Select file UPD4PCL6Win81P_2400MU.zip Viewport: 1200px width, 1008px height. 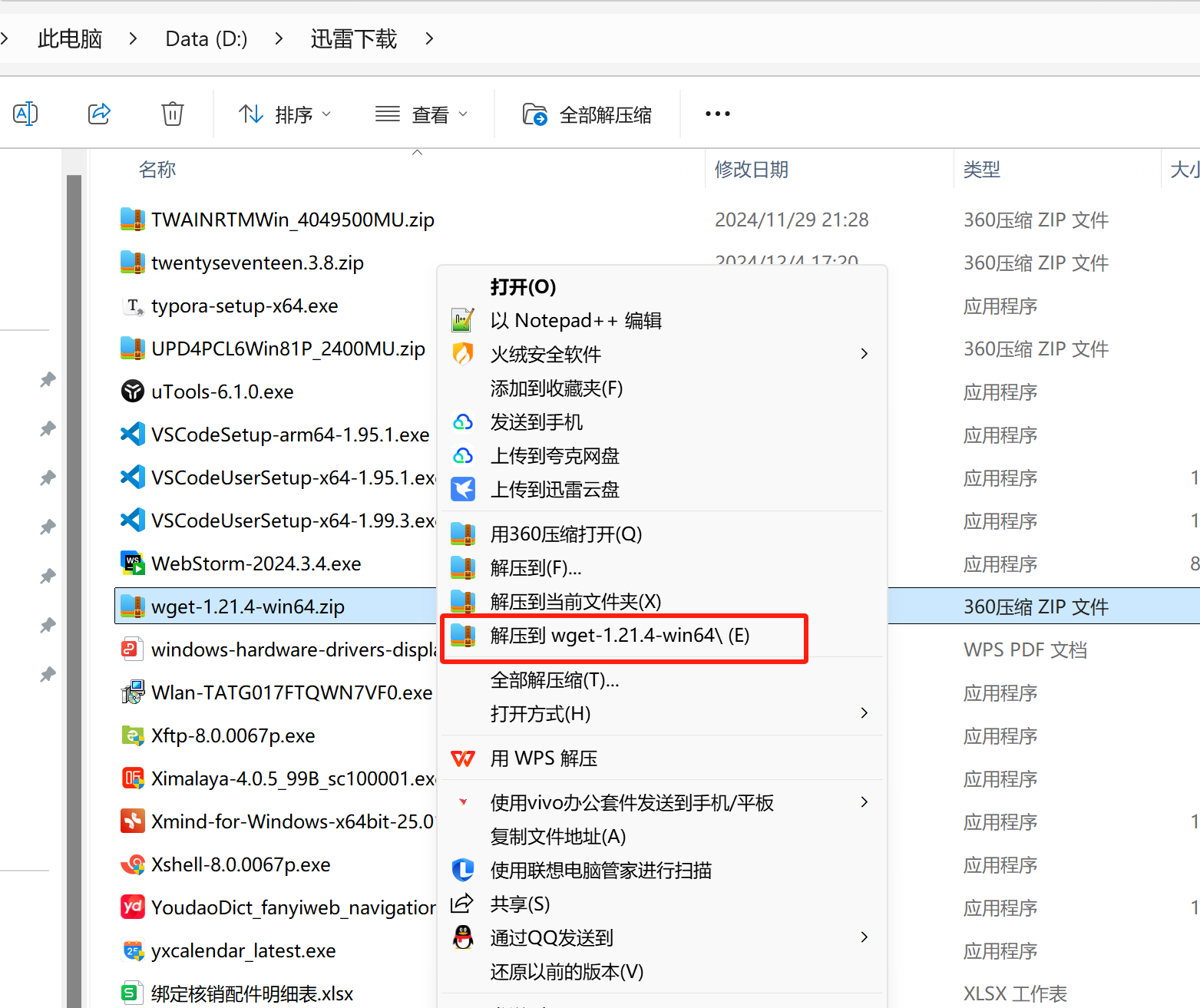pos(288,349)
